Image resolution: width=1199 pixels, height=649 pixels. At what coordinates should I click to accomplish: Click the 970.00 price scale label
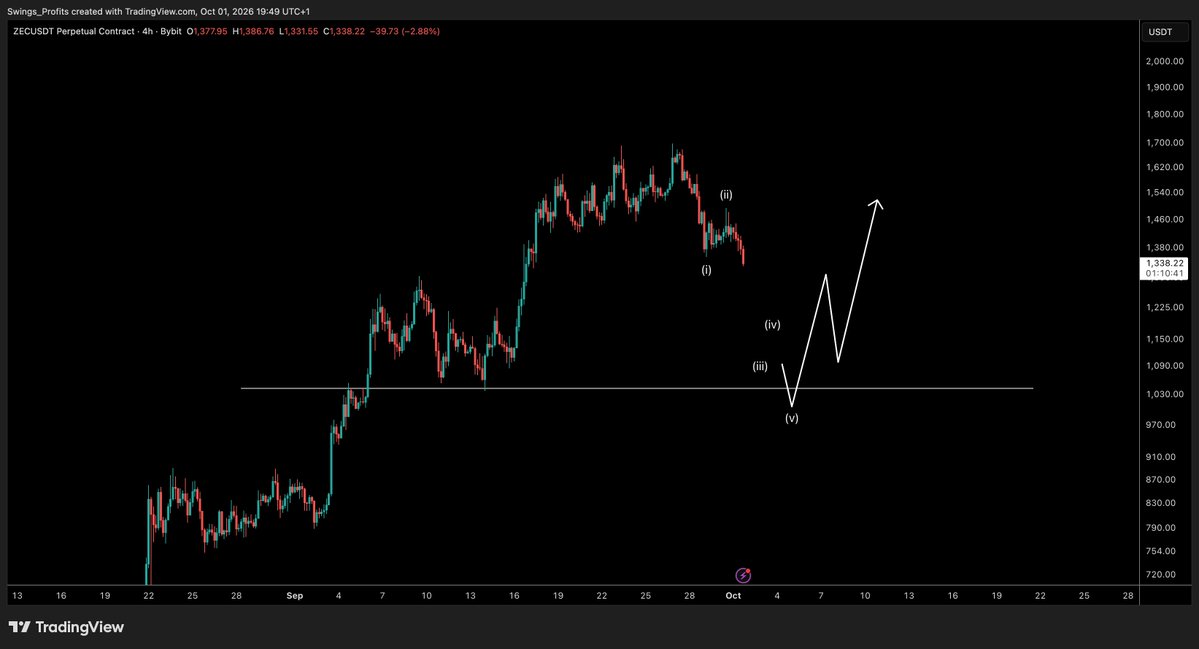1161,425
